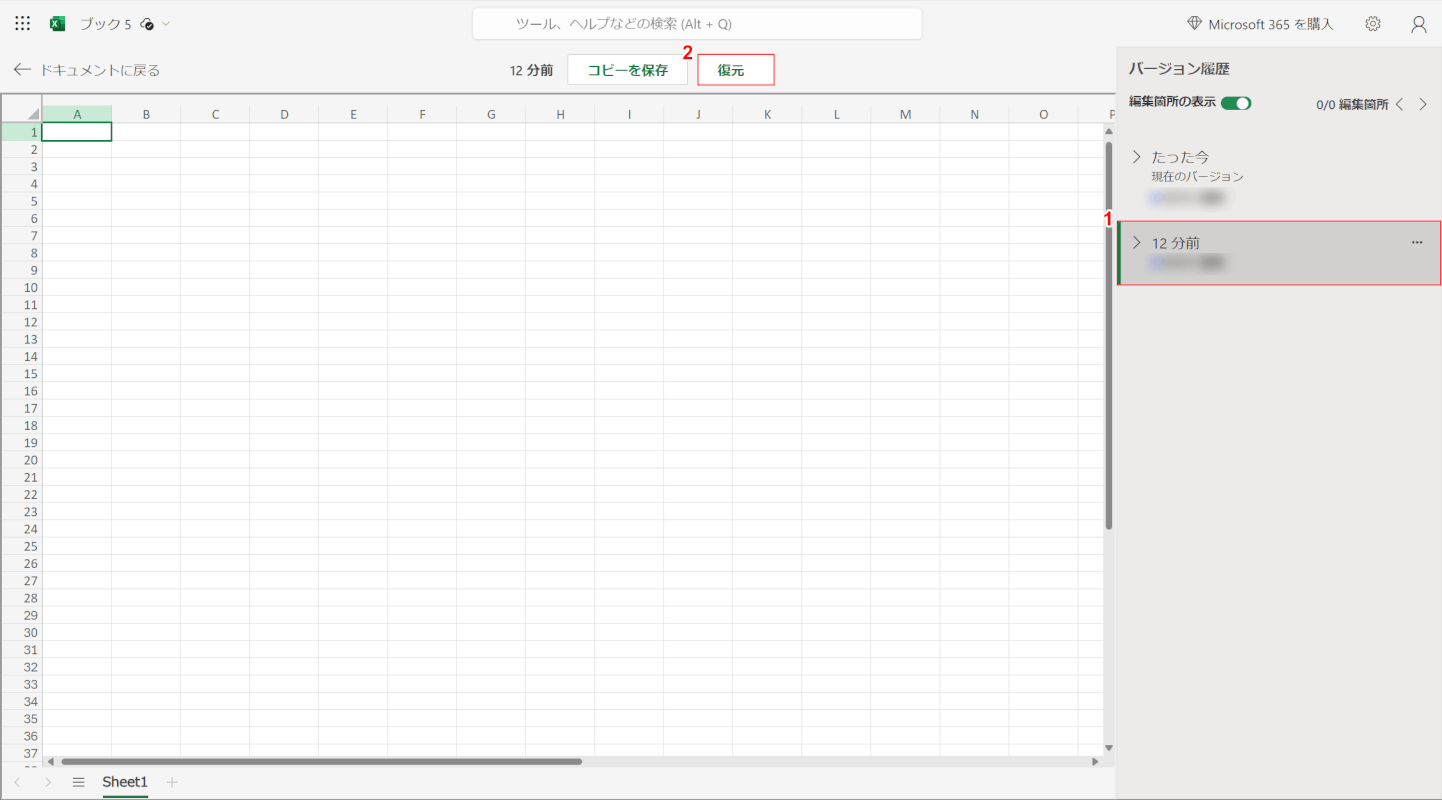Click the saved-status cloud icon by ブック 5
1442x800 pixels.
coord(148,24)
